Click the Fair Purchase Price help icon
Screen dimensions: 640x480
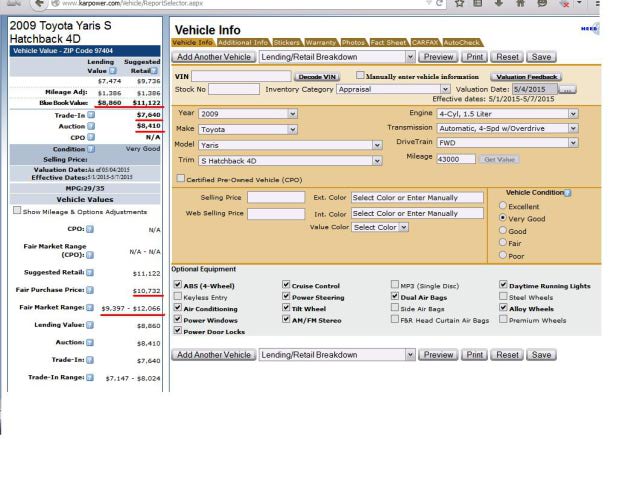[90, 290]
